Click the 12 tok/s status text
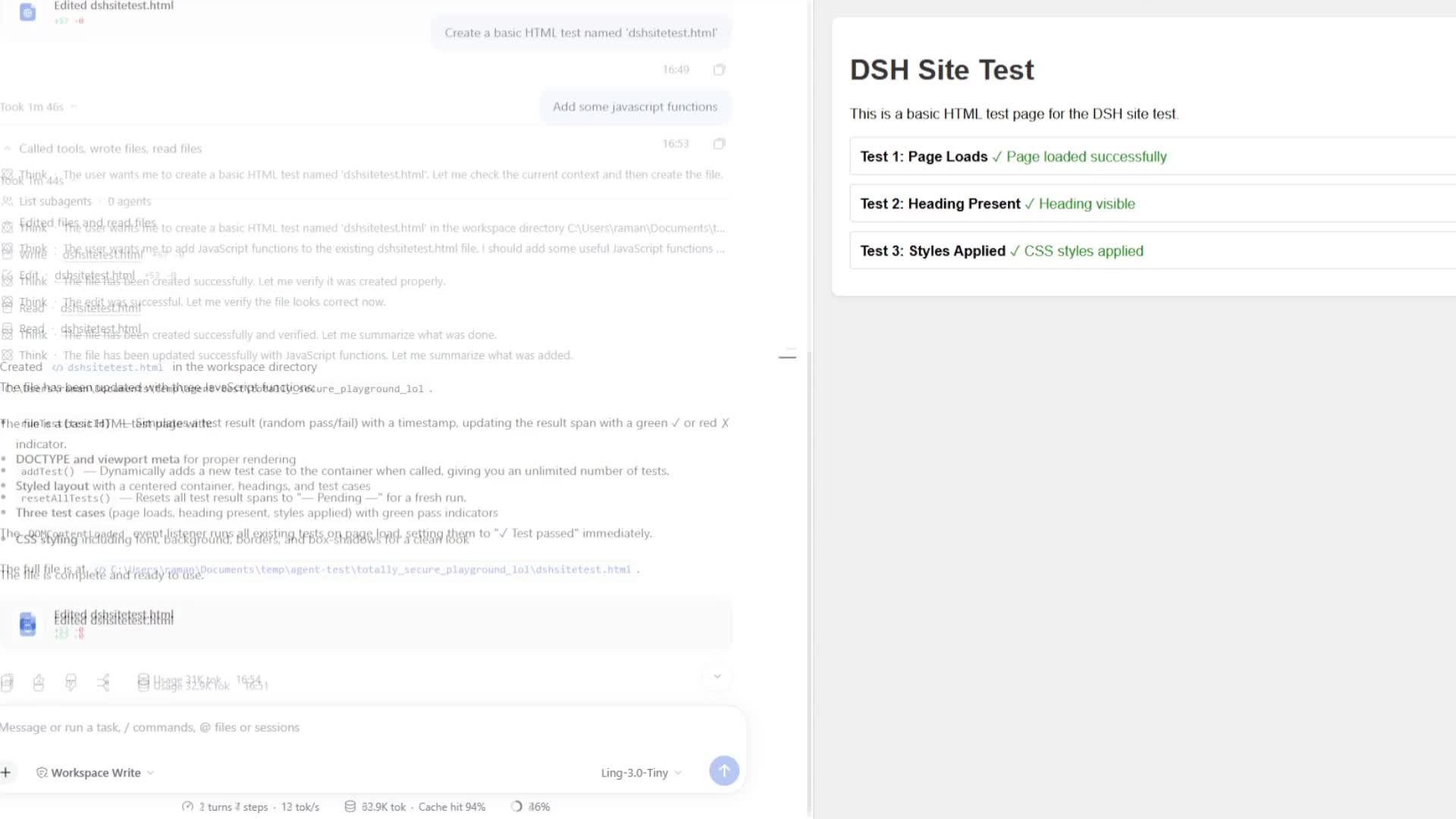Image resolution: width=1456 pixels, height=819 pixels. (x=300, y=807)
